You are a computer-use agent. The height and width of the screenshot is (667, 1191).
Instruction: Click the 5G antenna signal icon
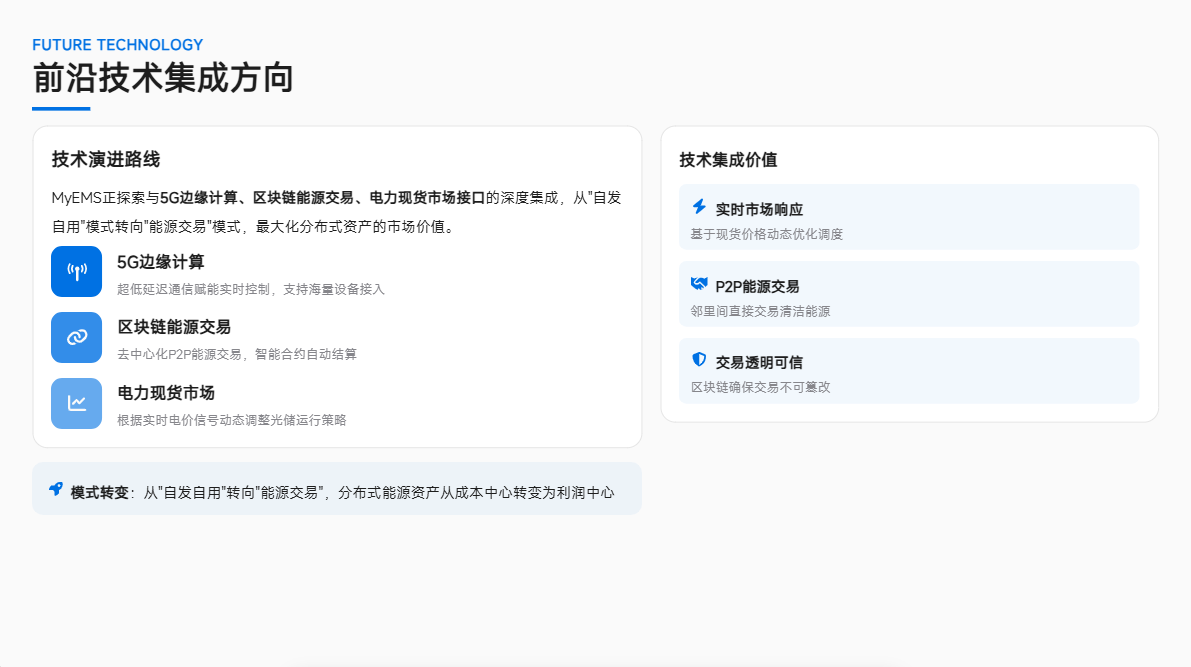77,271
